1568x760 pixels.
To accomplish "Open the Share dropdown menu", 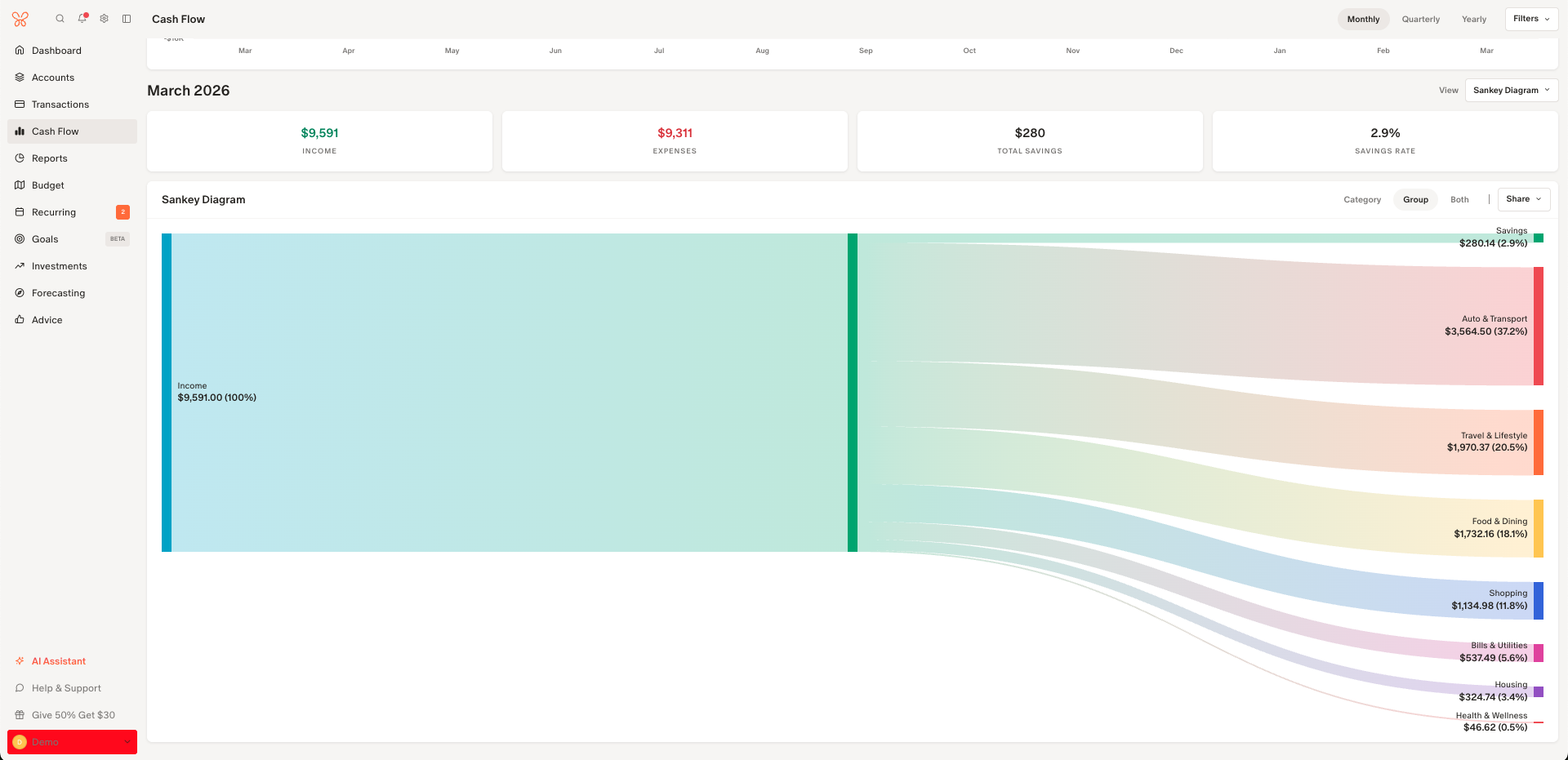I will point(1523,199).
